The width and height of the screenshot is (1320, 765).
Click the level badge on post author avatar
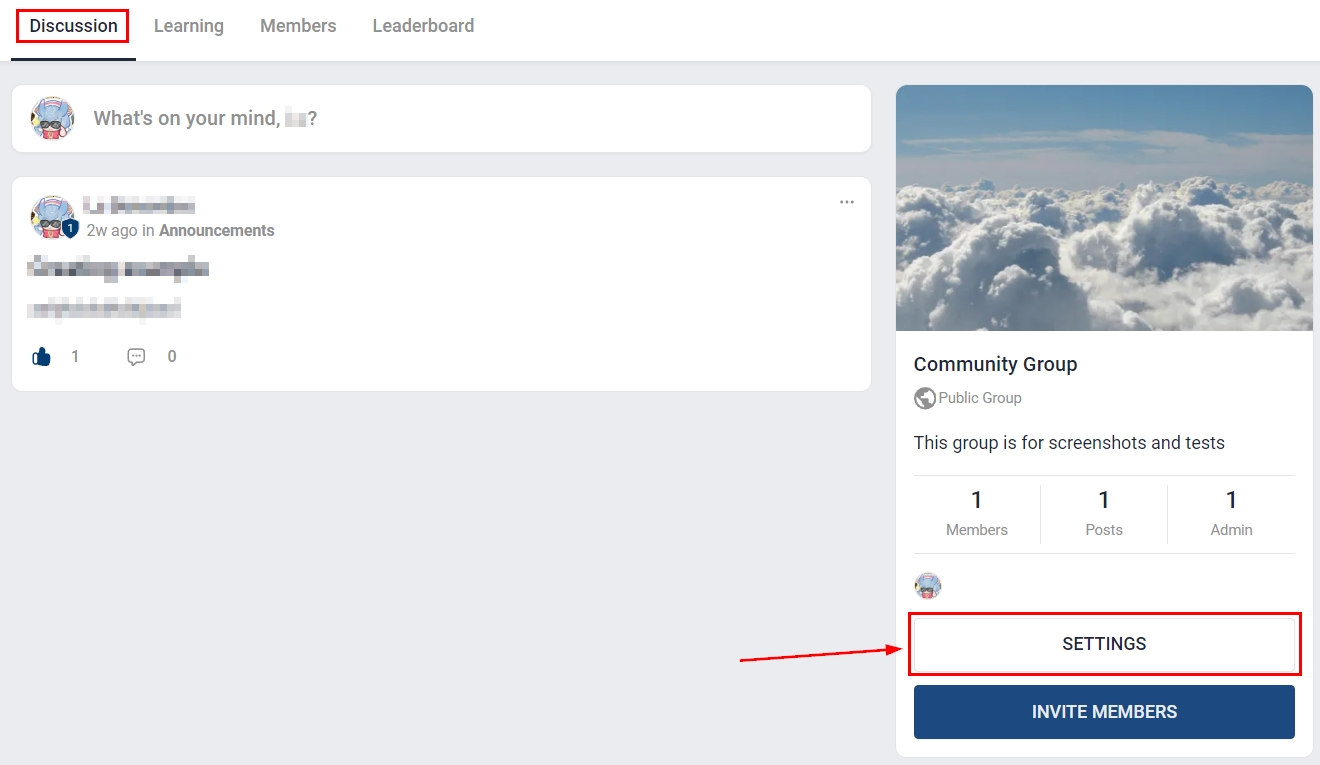point(70,229)
